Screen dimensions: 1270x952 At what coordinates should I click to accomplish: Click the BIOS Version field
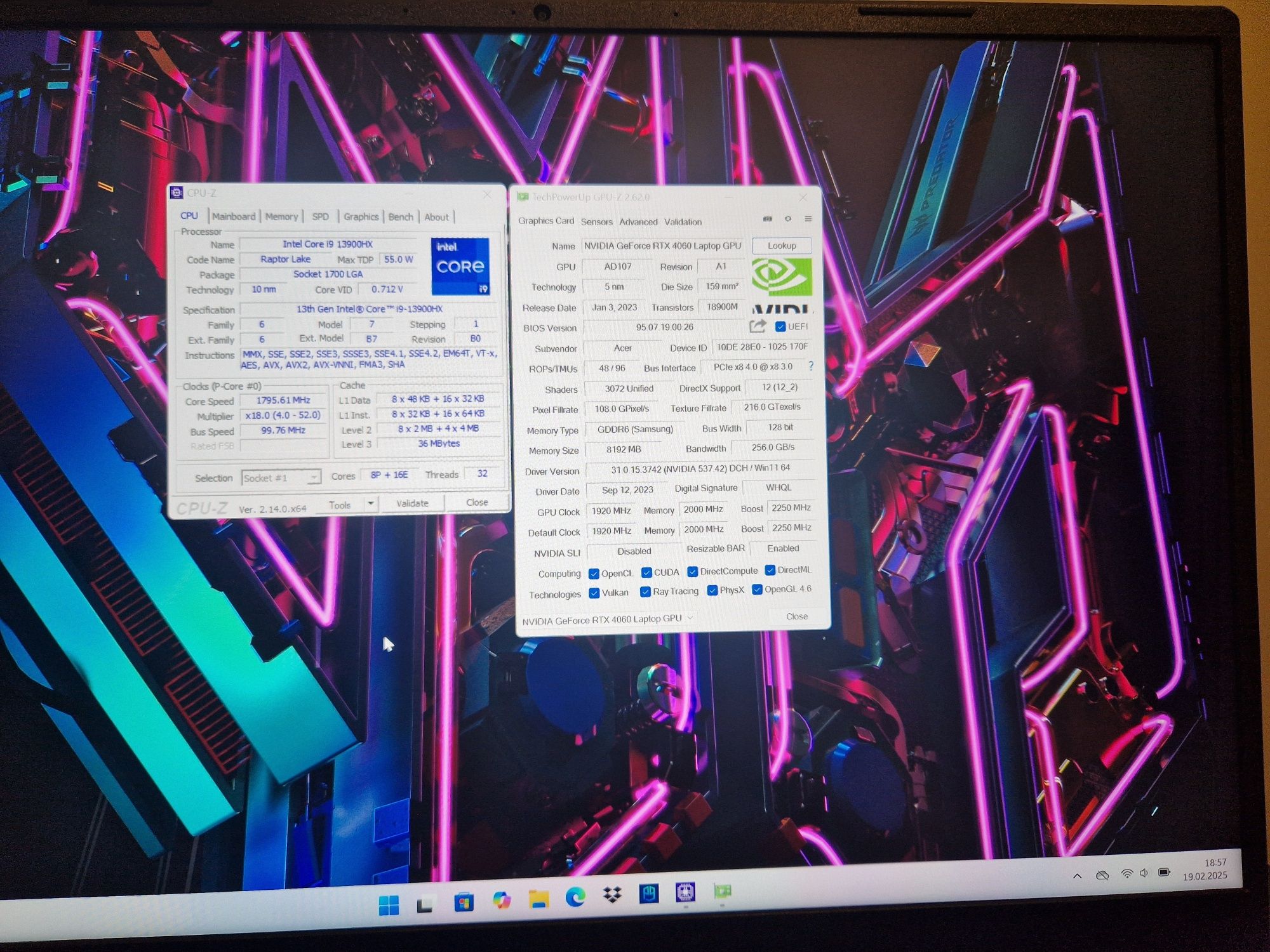[x=665, y=327]
